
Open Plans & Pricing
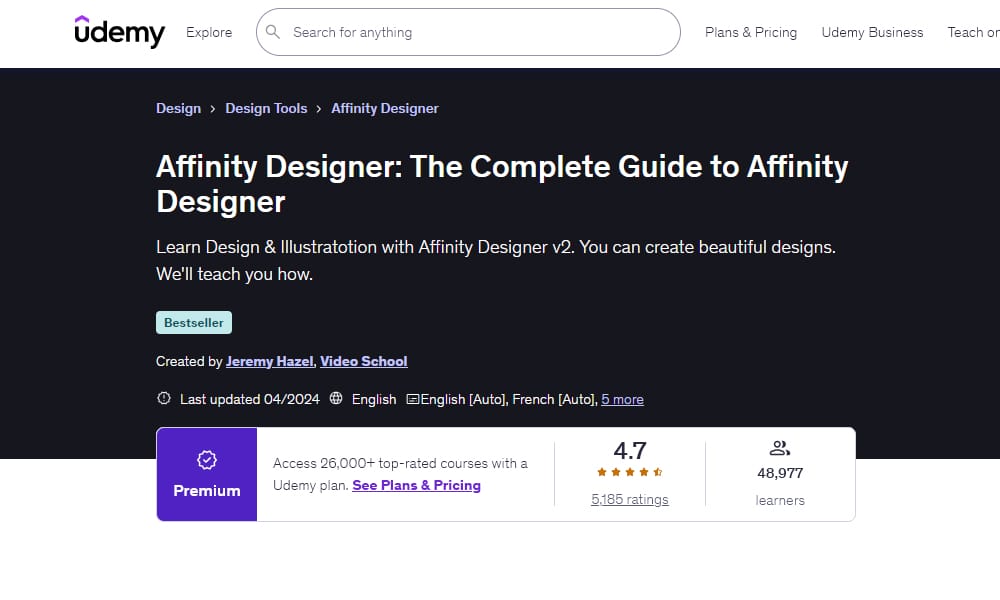click(751, 32)
